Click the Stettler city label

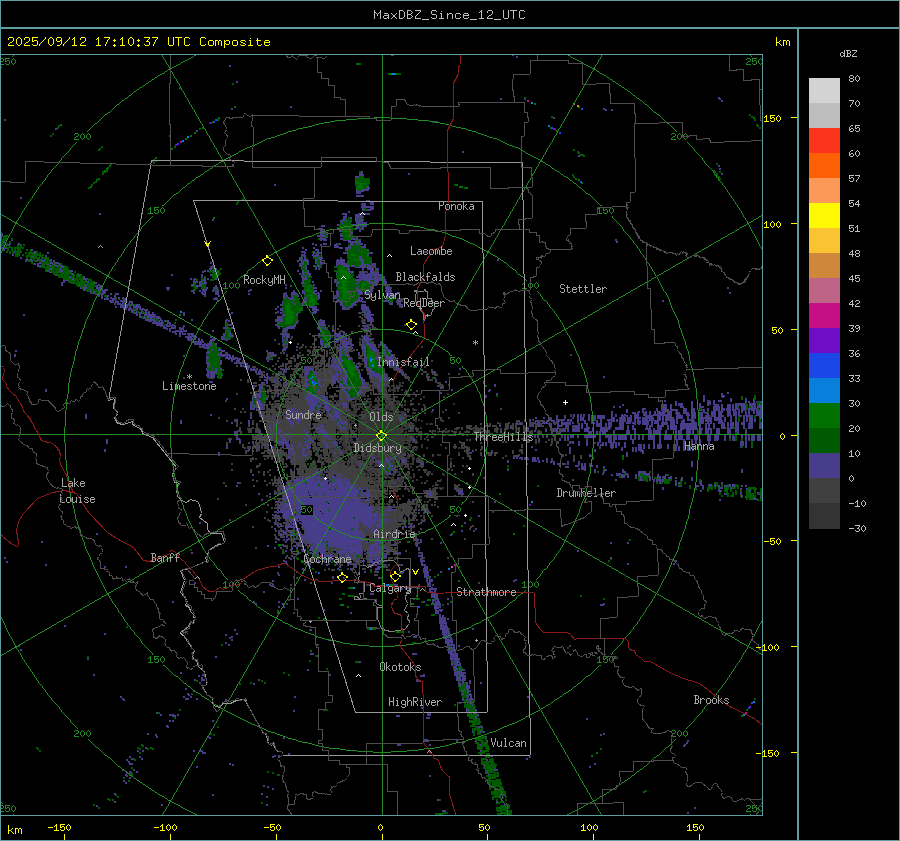583,289
